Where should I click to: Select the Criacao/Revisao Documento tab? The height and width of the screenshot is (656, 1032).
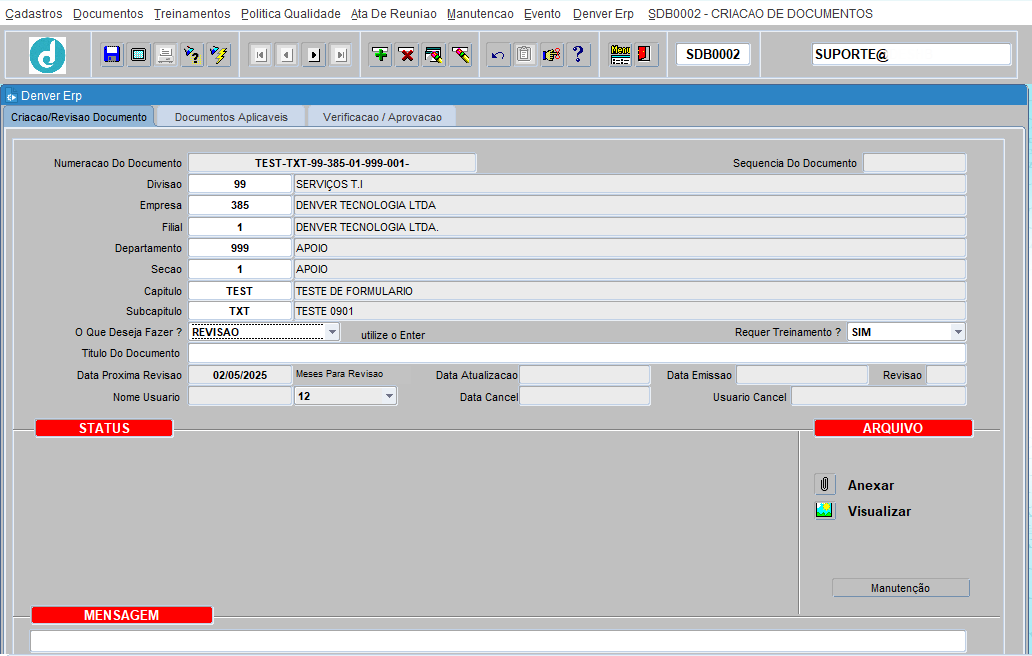click(79, 117)
